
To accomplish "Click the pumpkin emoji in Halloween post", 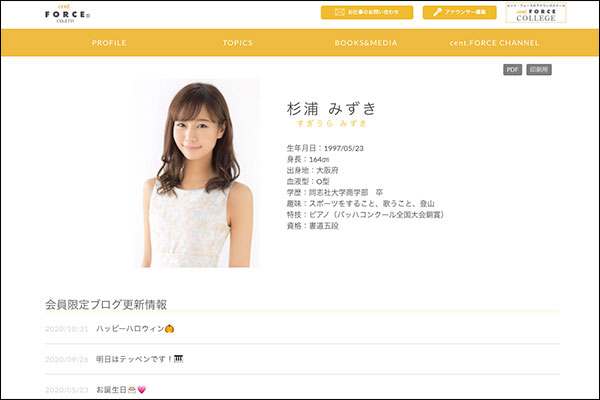I will (170, 328).
